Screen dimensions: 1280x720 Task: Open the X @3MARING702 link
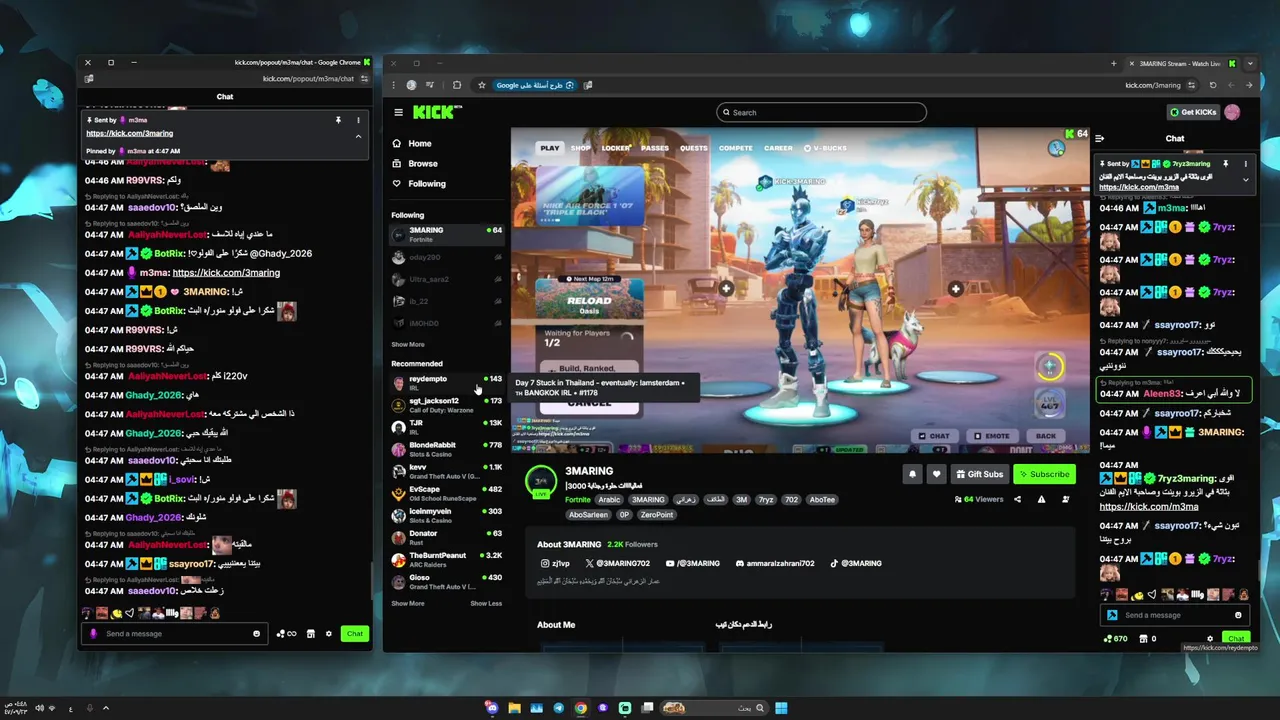click(617, 563)
